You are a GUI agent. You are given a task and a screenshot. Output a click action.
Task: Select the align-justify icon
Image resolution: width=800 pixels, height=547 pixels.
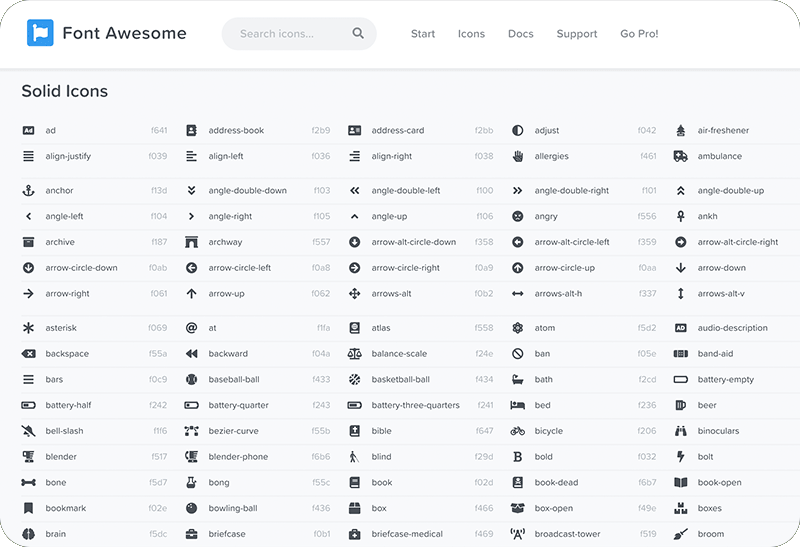coord(29,156)
